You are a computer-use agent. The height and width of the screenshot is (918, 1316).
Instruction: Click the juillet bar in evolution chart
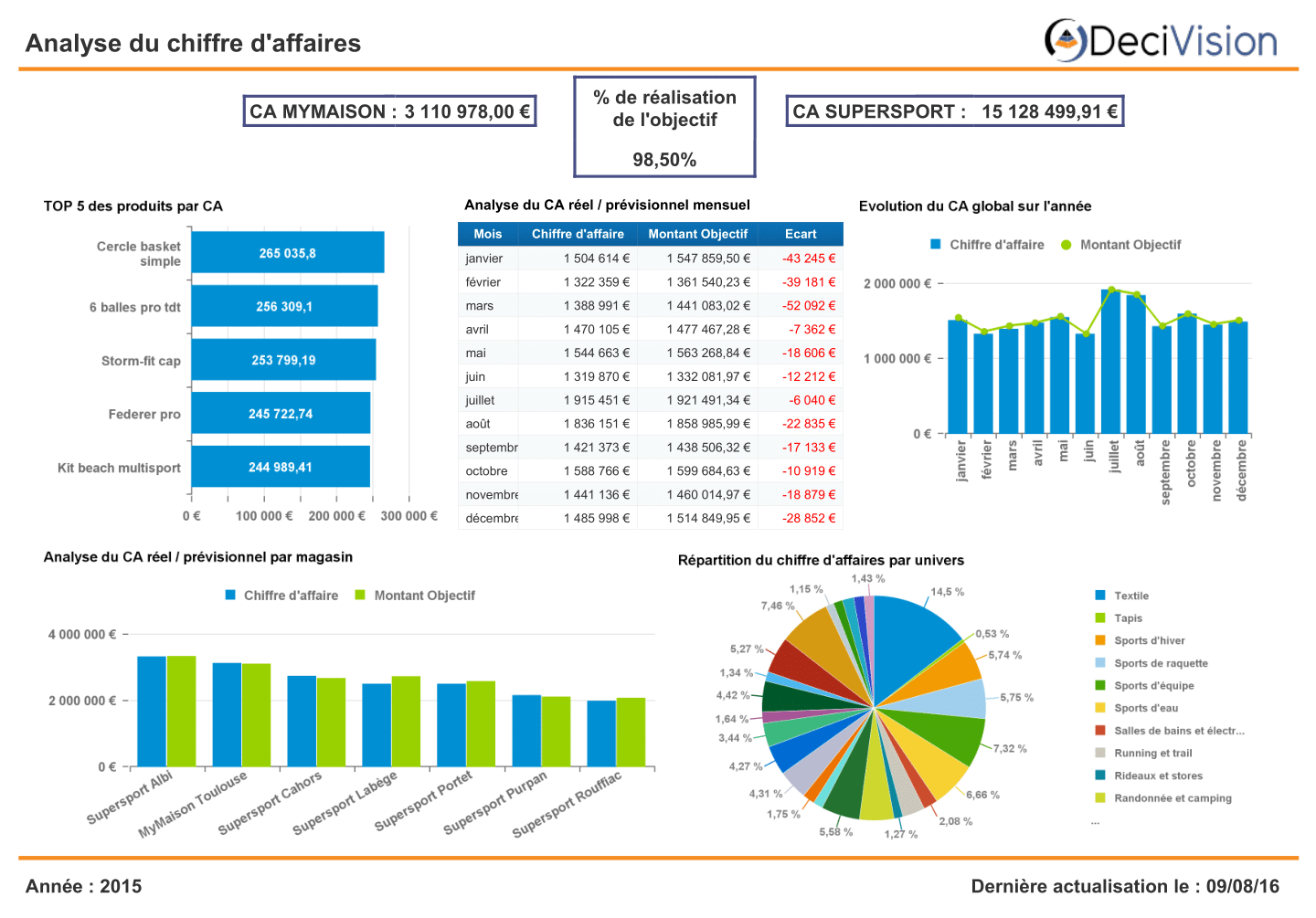click(1110, 362)
